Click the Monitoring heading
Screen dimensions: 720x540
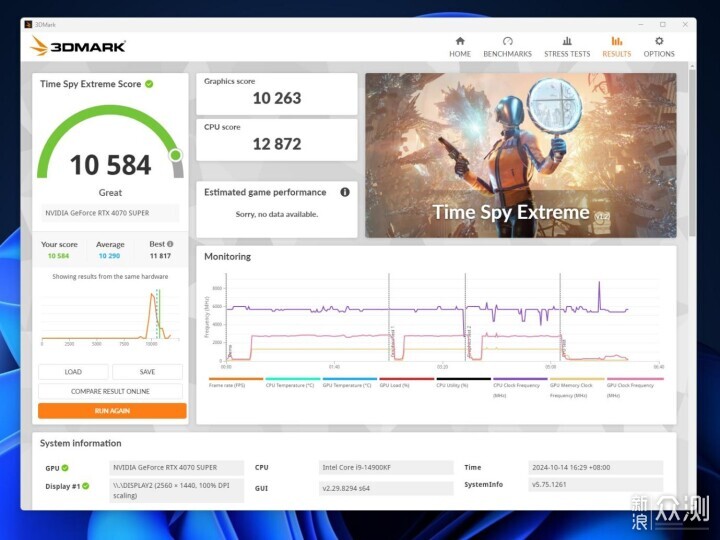click(227, 257)
